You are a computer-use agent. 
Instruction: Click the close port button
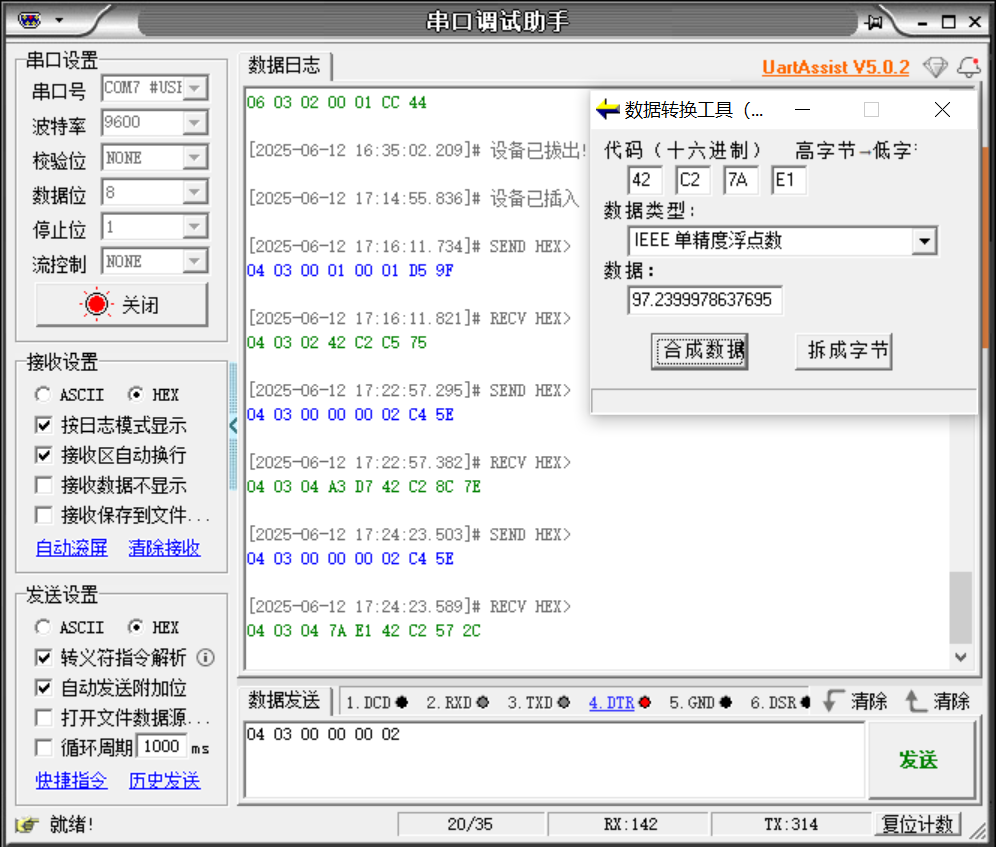(121, 305)
